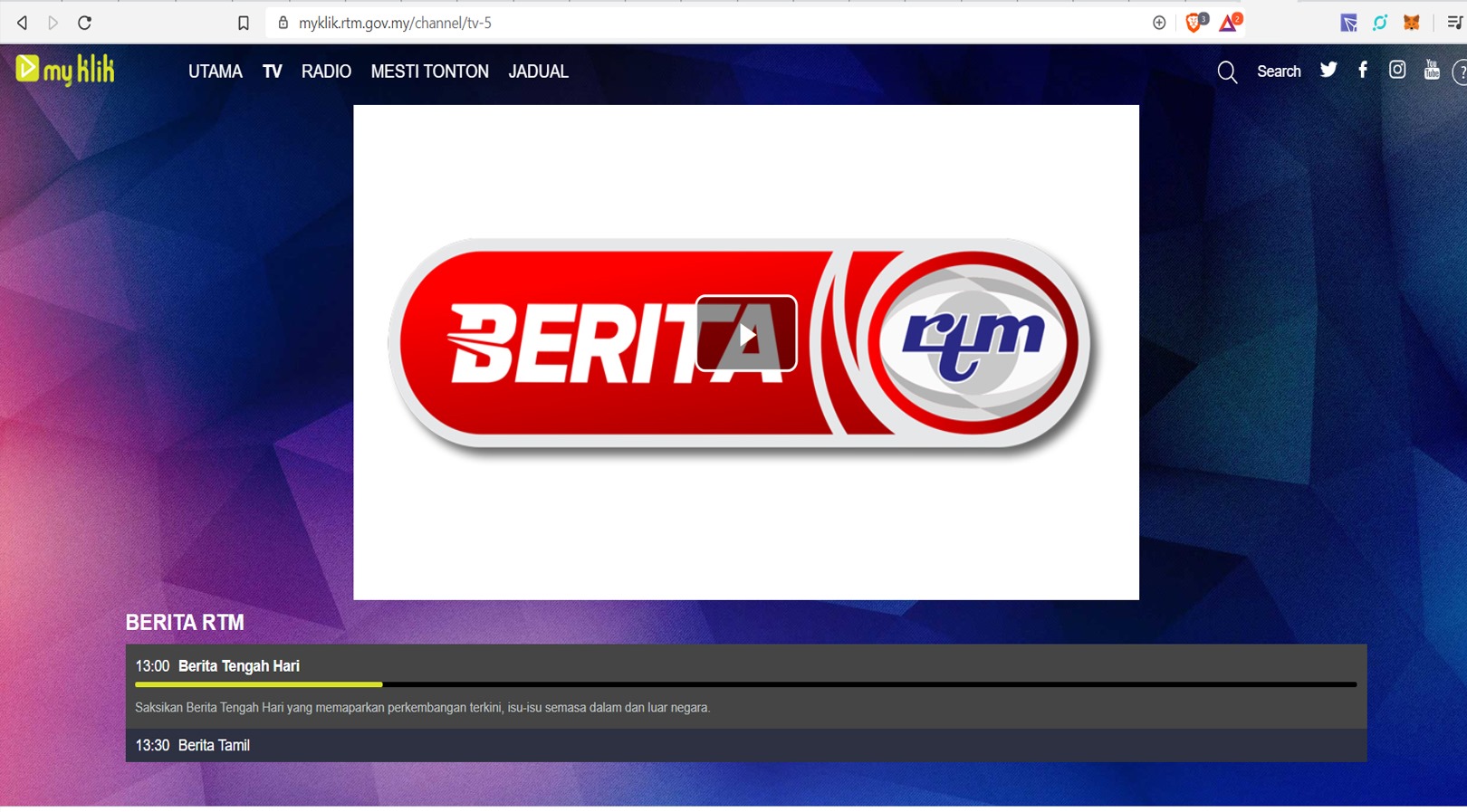Reload the page with the refresh icon
This screenshot has width=1467, height=812.
click(x=84, y=23)
